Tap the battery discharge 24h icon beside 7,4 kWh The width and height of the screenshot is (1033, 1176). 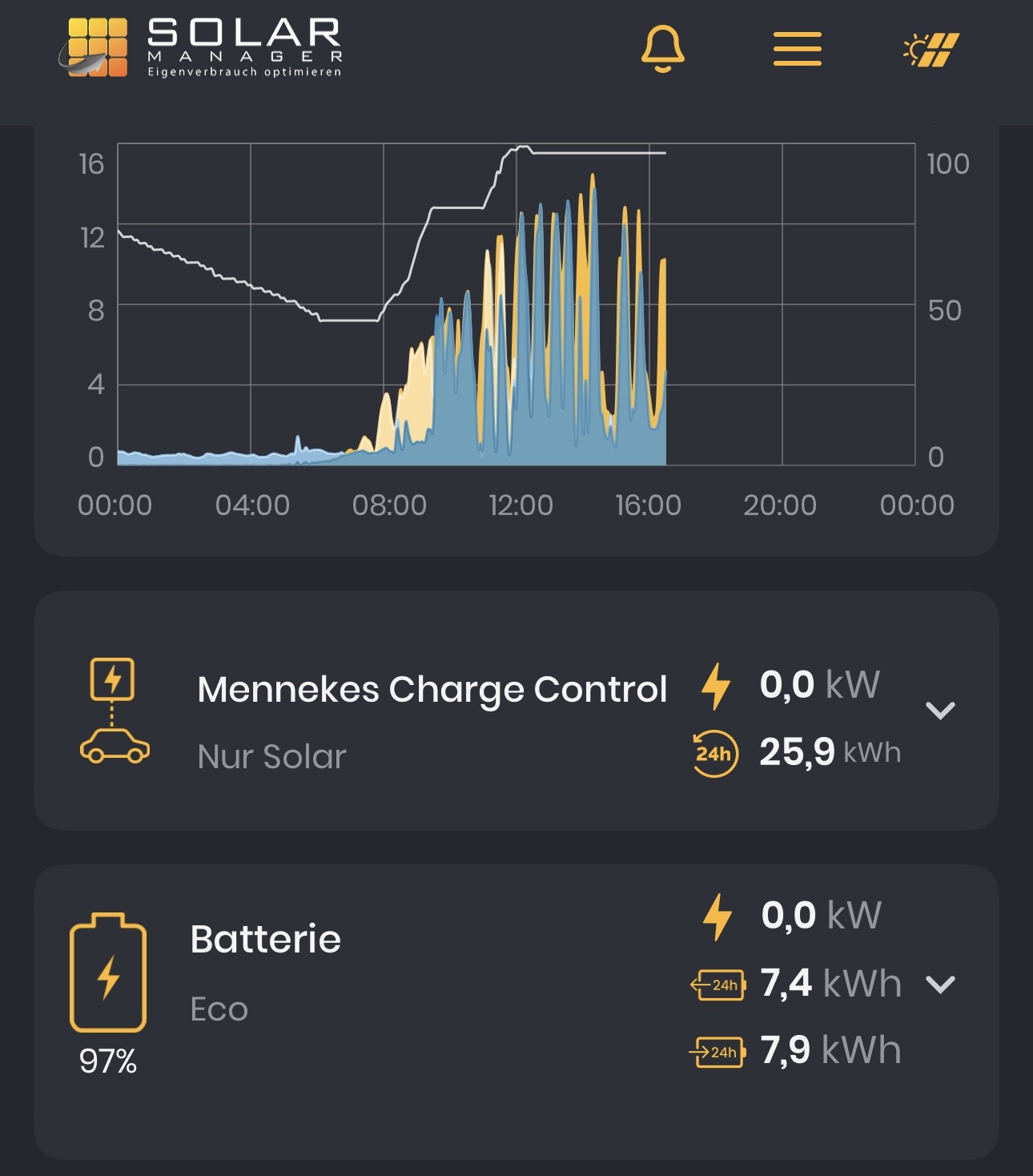tap(717, 985)
